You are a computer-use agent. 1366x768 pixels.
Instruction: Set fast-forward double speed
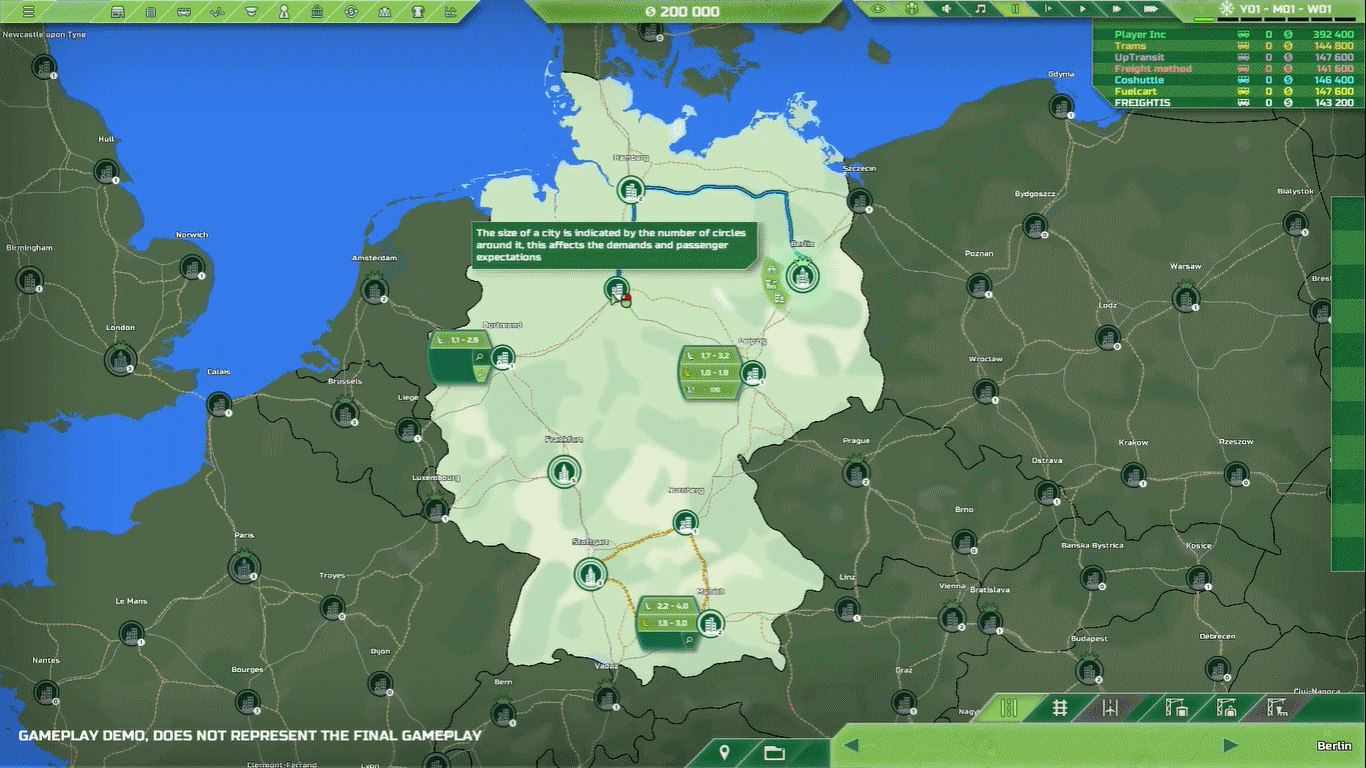(x=1117, y=8)
